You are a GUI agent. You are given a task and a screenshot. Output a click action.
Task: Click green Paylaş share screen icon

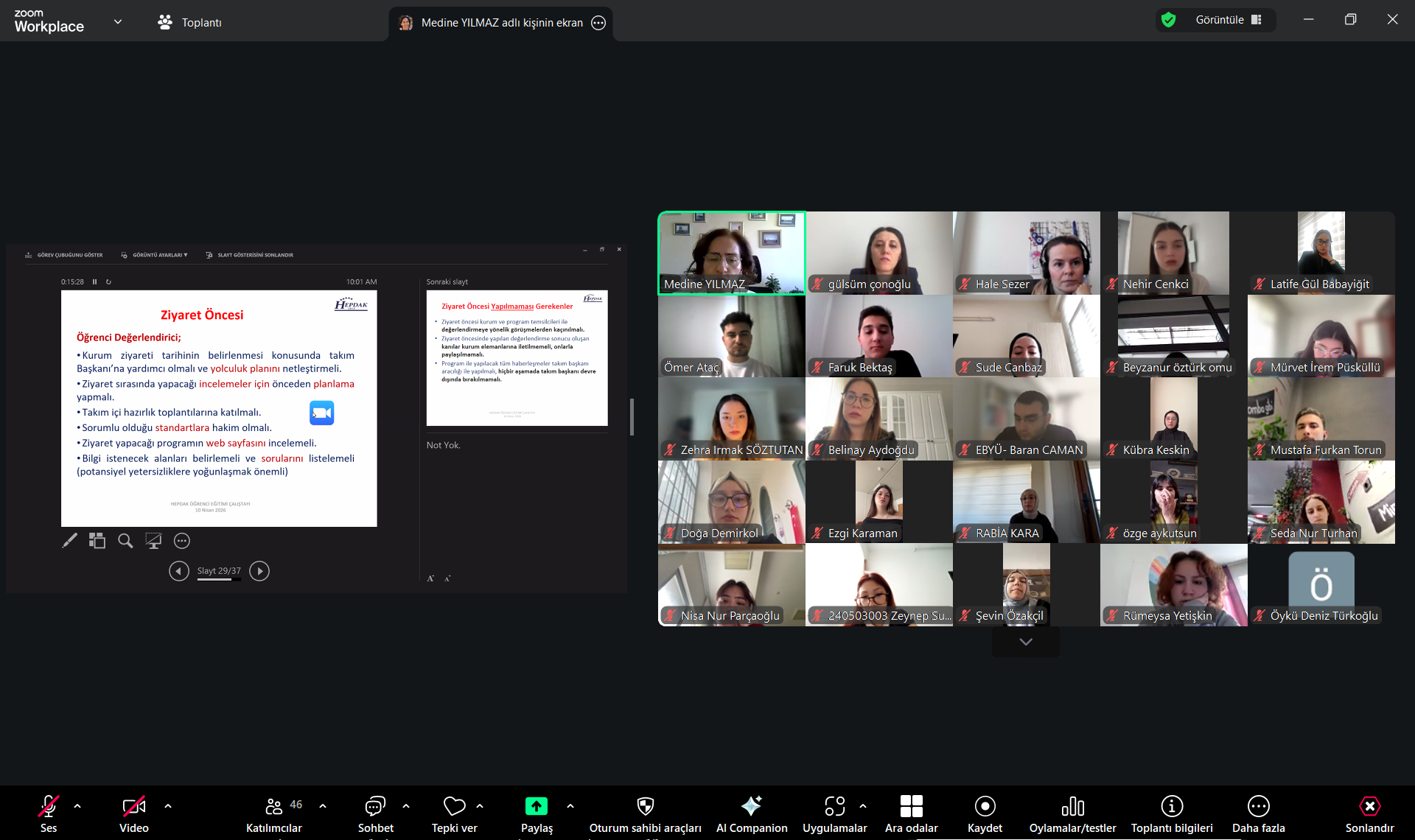(536, 806)
